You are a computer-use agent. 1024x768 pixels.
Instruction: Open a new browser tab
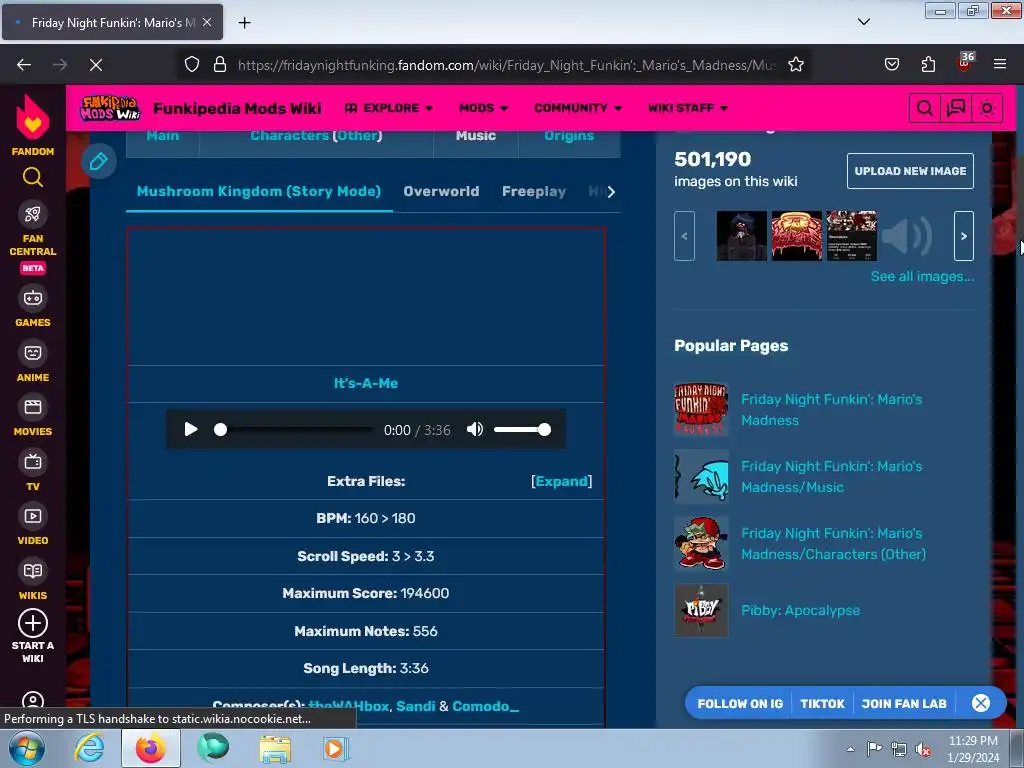(244, 23)
